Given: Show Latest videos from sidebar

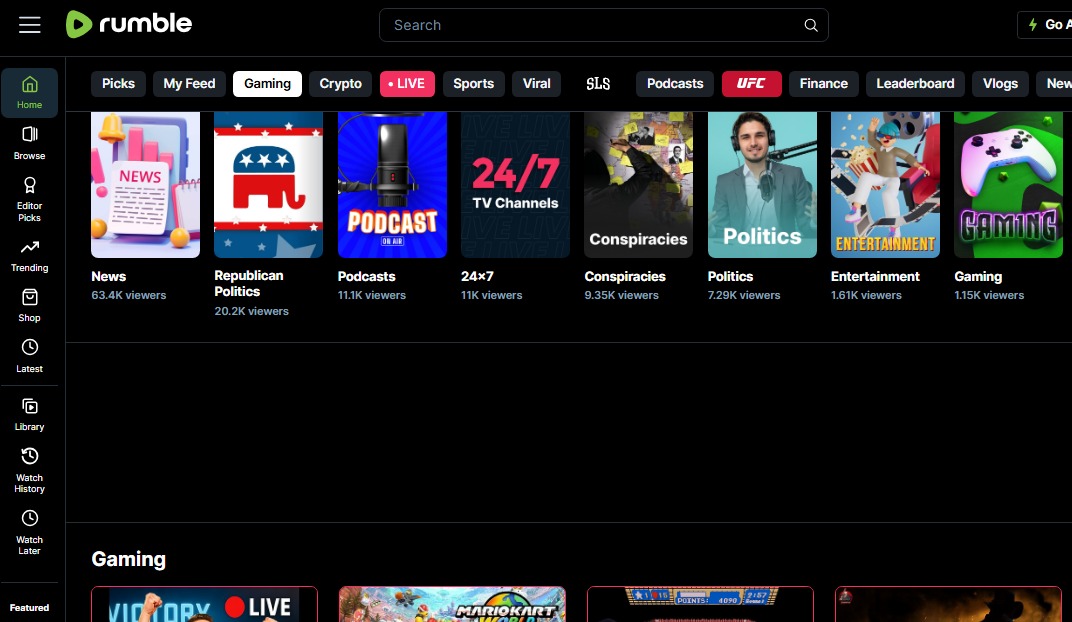Looking at the screenshot, I should click(x=29, y=355).
